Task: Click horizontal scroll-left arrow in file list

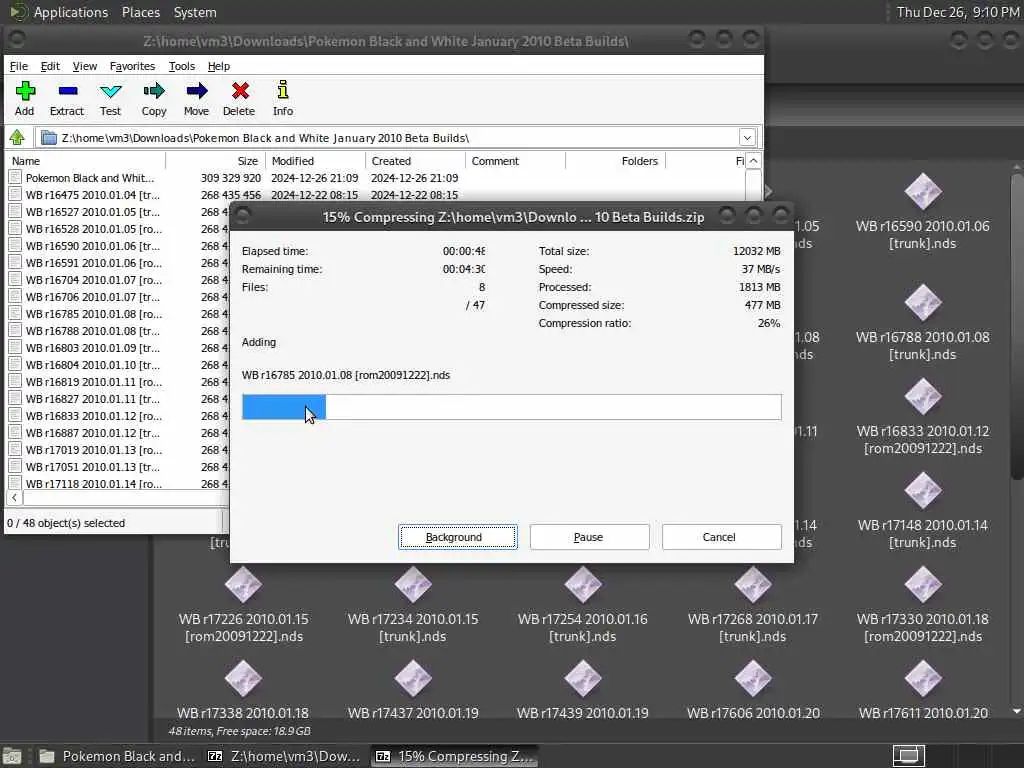Action: [x=14, y=498]
